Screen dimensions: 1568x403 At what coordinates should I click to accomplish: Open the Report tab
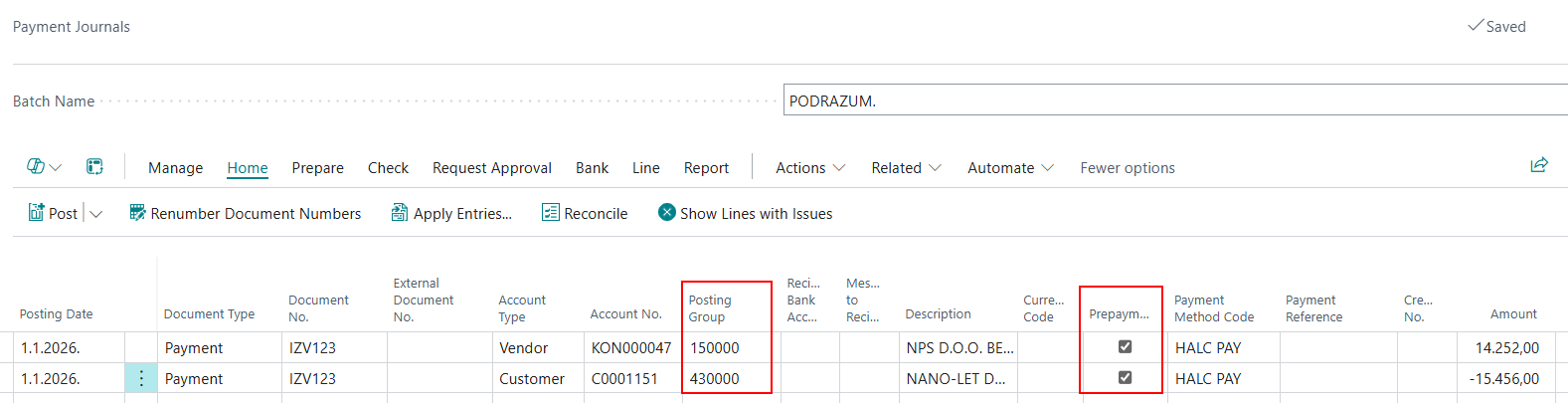706,168
